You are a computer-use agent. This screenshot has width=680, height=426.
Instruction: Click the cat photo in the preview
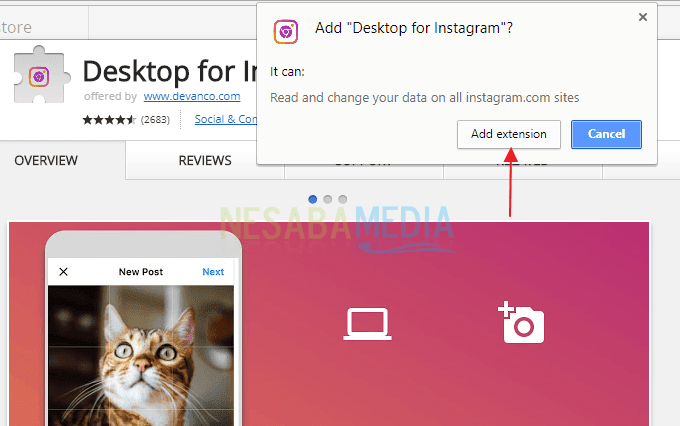click(141, 355)
